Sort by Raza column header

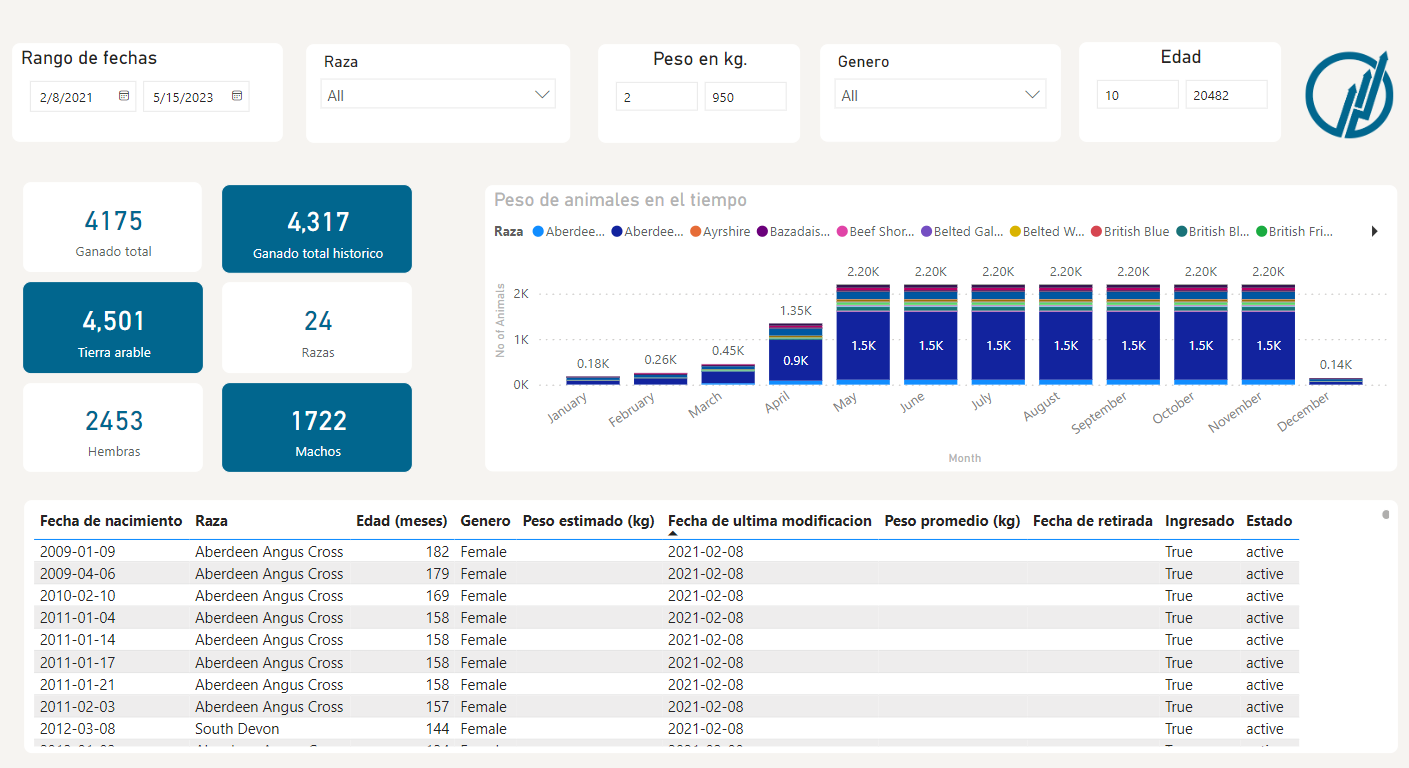coord(211,520)
